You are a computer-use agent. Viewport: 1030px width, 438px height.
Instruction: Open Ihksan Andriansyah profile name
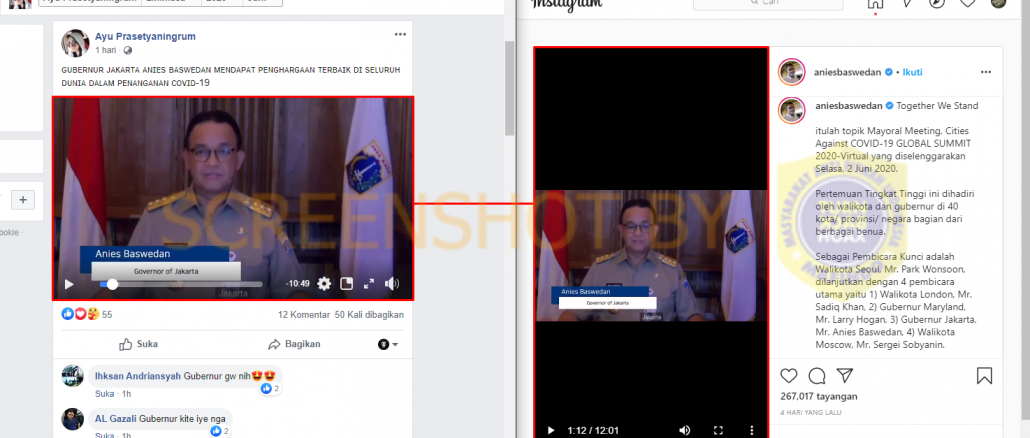136,376
